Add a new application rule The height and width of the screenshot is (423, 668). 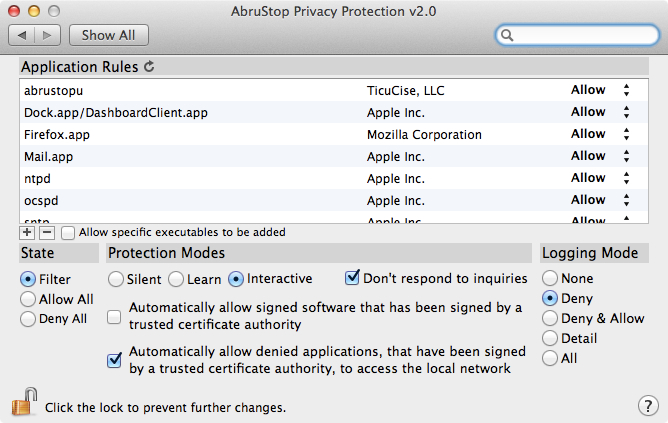(x=27, y=232)
